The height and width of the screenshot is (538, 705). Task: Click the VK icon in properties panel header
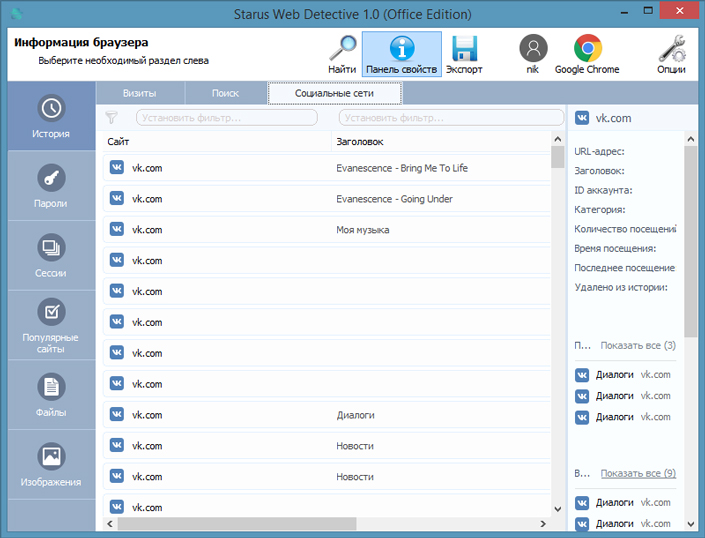coord(582,118)
